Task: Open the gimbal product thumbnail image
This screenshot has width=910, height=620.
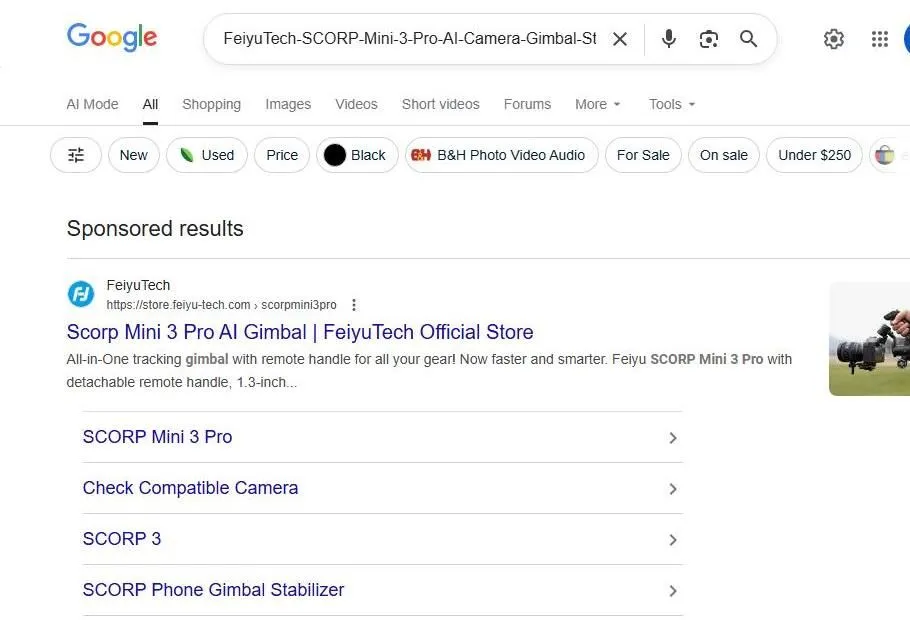Action: tap(869, 339)
